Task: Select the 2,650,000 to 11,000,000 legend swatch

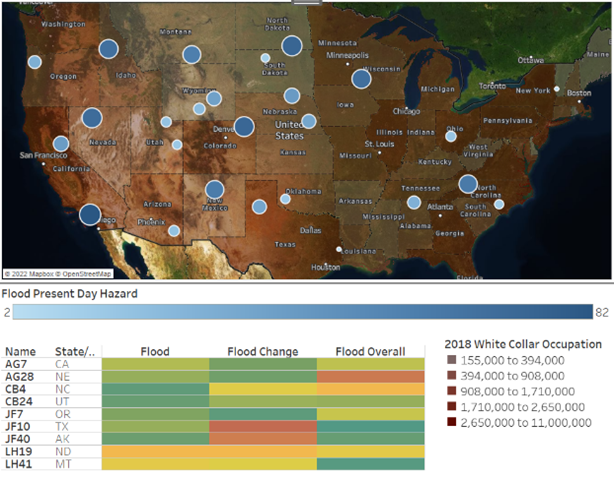Action: click(x=451, y=423)
